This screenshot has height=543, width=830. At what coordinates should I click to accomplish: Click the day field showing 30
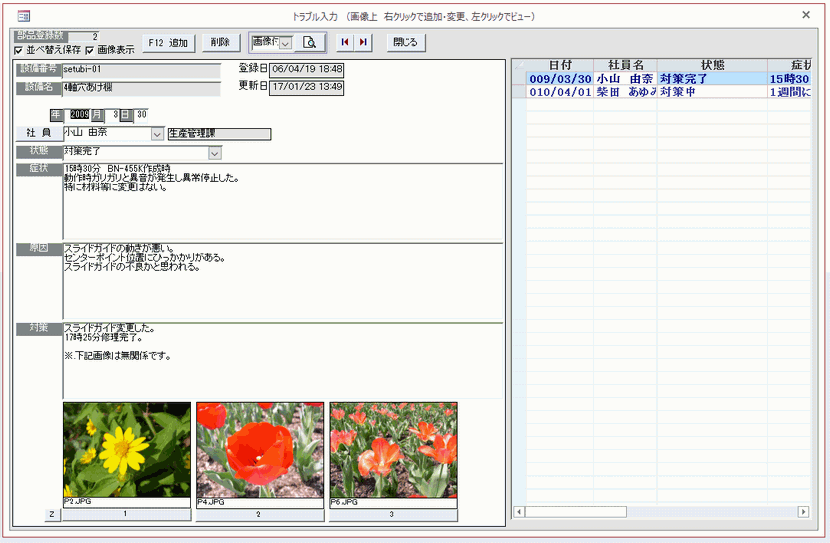pyautogui.click(x=141, y=114)
